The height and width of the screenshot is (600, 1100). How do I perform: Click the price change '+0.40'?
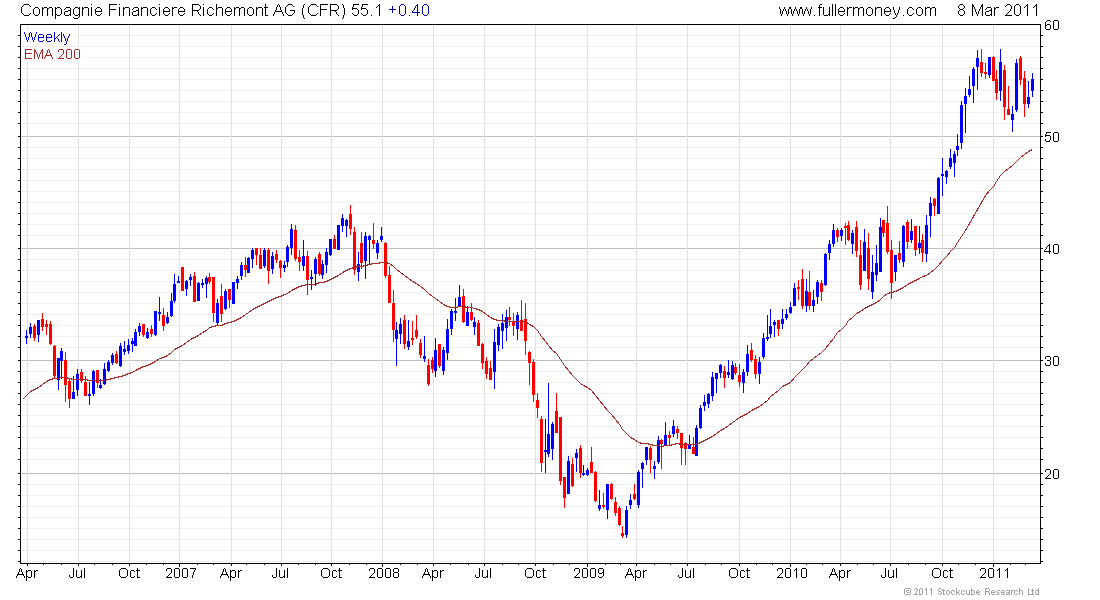(x=409, y=11)
